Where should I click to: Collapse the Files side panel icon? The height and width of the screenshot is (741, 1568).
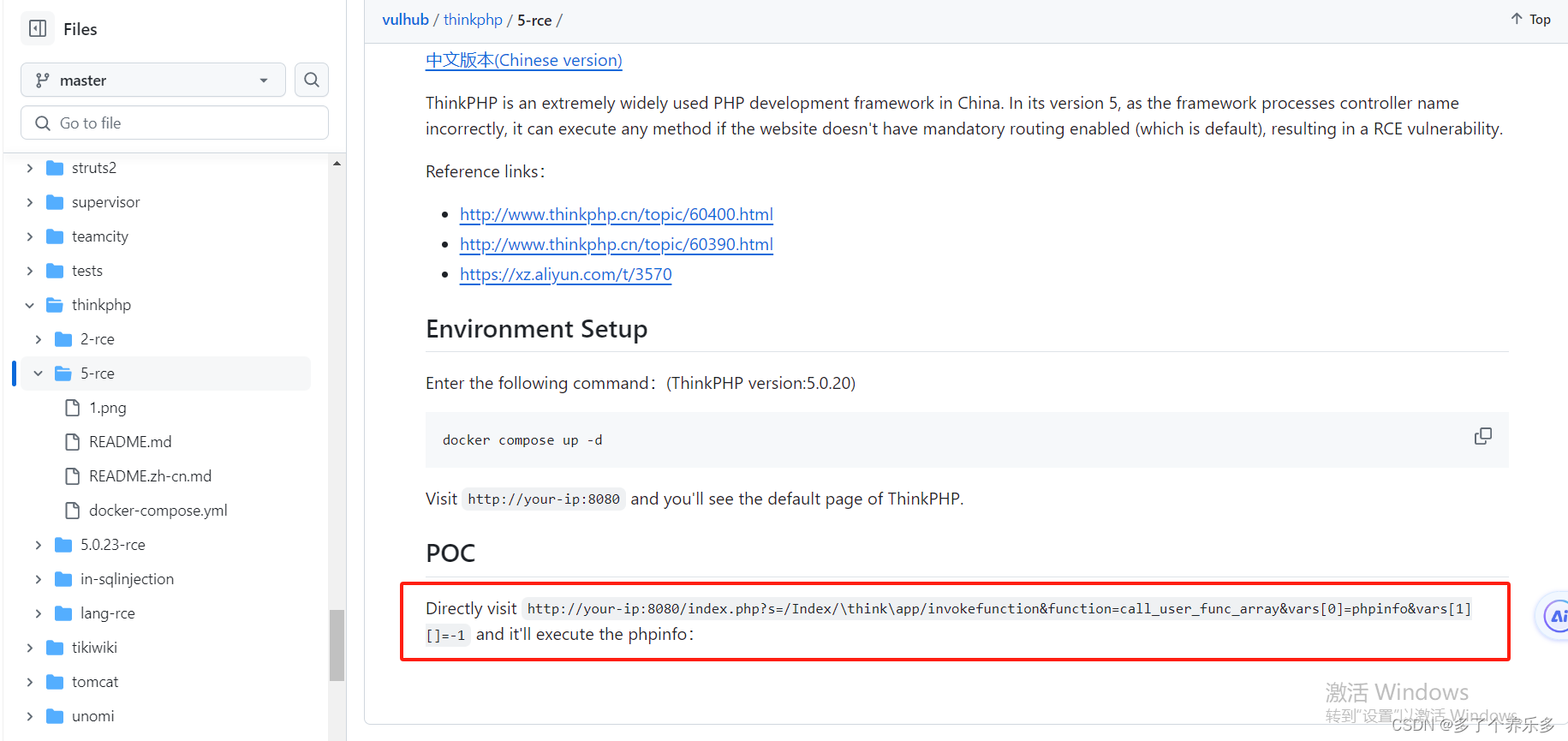[x=38, y=28]
